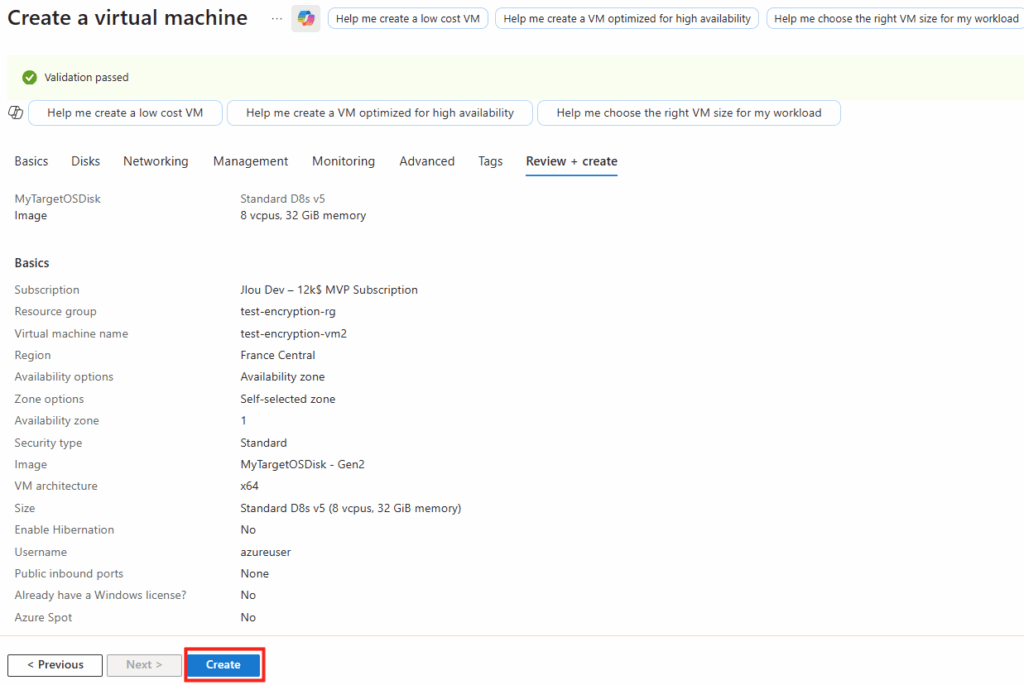Click top header 'Help me create a low cost VM'
This screenshot has height=685, width=1024.
(x=408, y=18)
